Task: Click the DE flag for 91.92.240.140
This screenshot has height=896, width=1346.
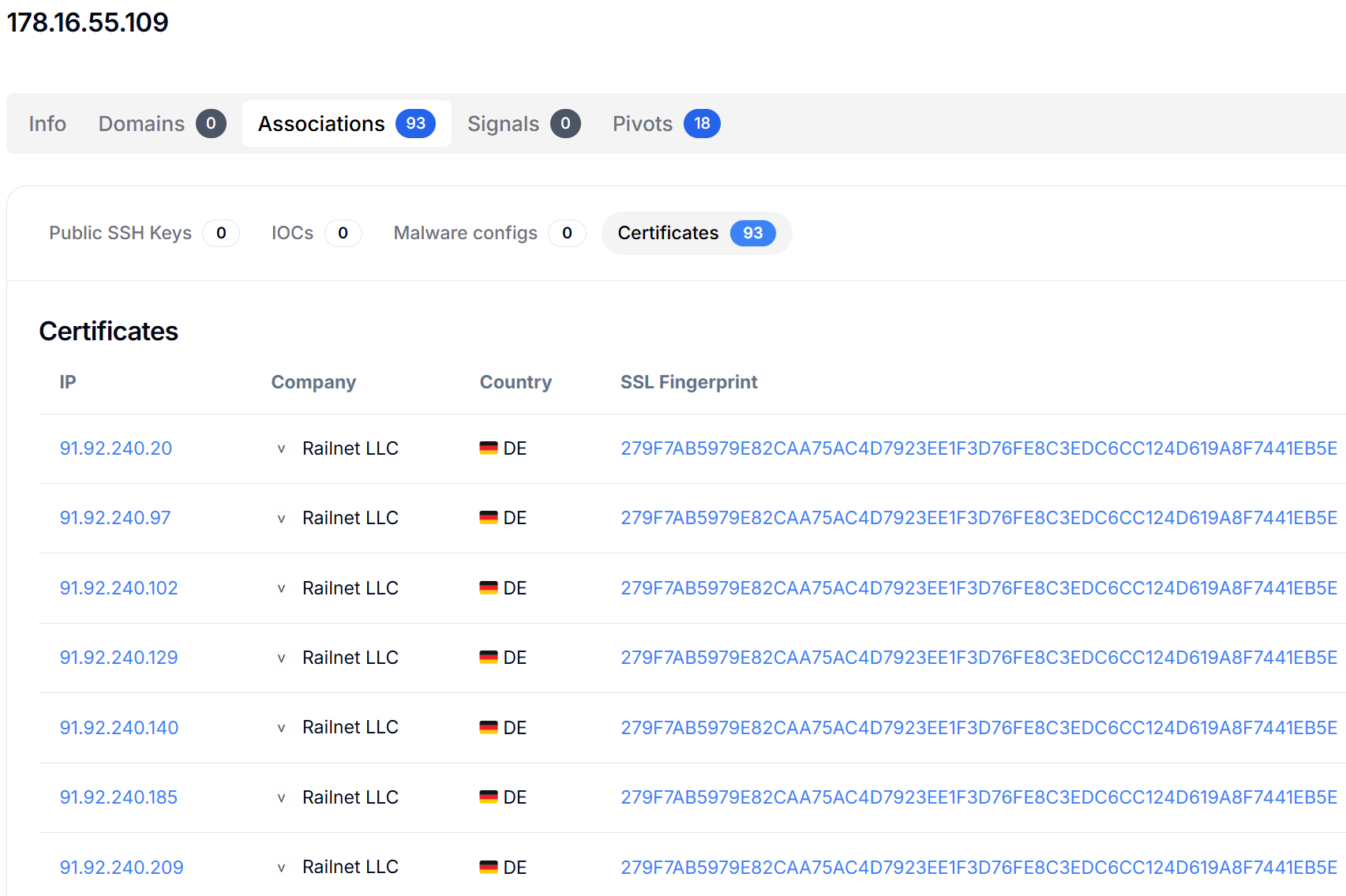Action: tap(489, 727)
